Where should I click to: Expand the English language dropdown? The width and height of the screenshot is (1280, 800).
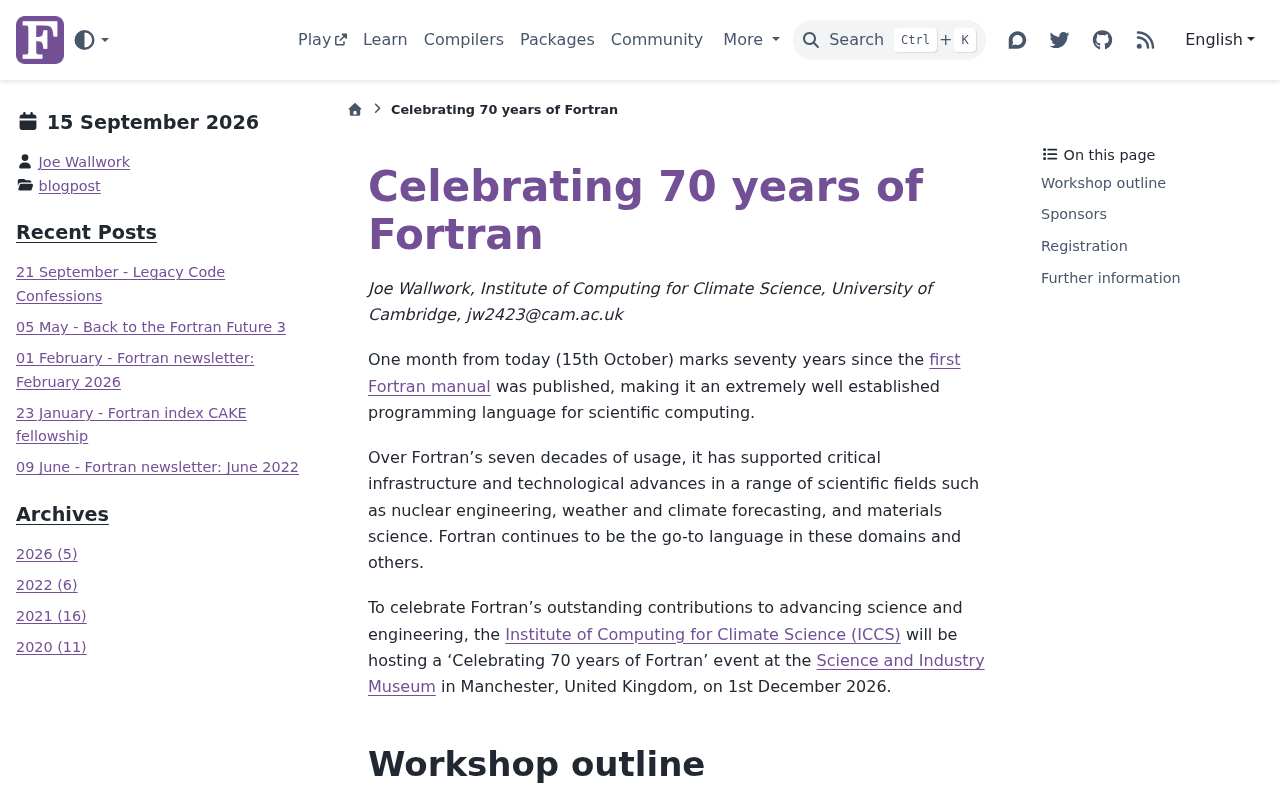[1219, 40]
